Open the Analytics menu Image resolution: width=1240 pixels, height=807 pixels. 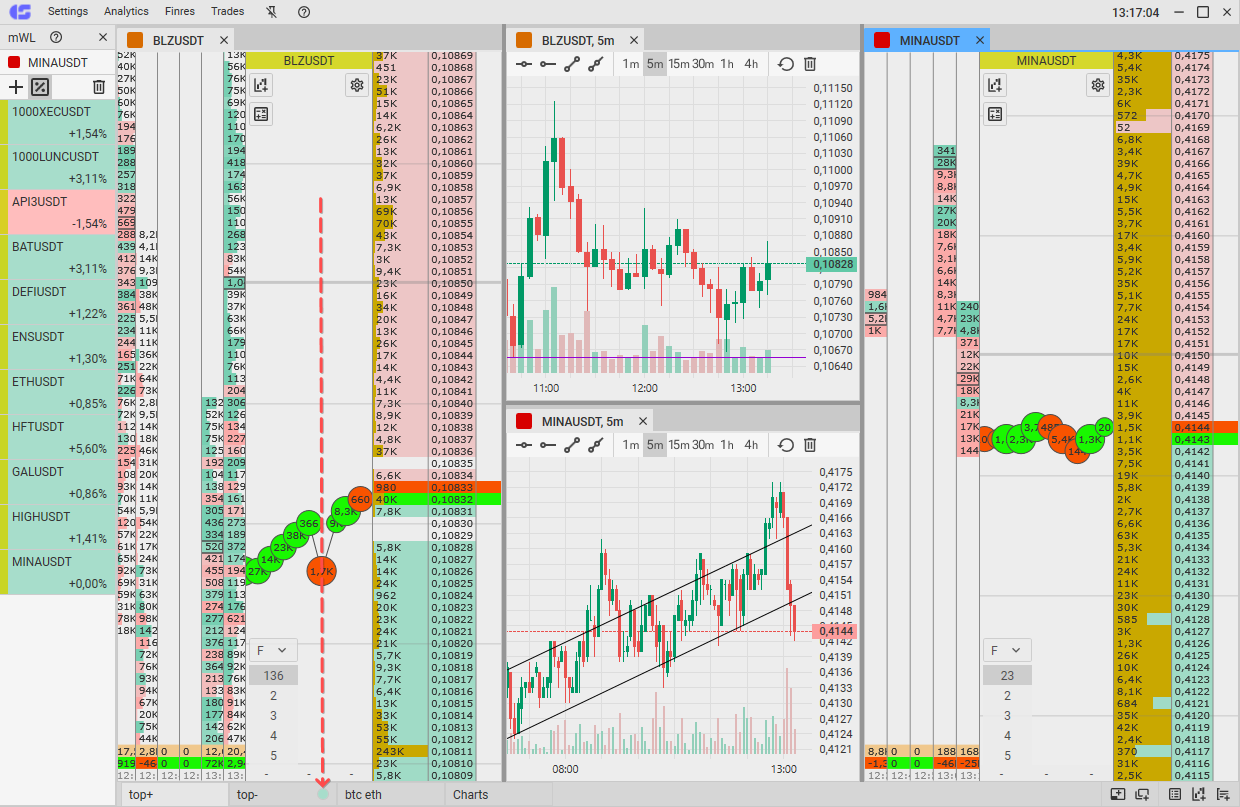(126, 12)
